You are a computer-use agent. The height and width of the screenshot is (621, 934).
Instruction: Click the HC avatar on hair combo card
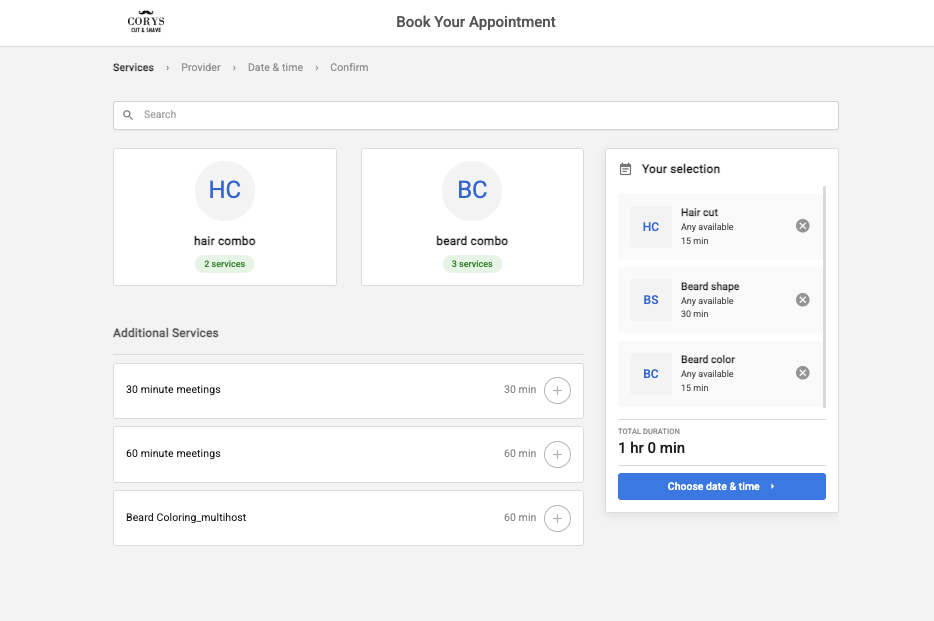(x=225, y=191)
